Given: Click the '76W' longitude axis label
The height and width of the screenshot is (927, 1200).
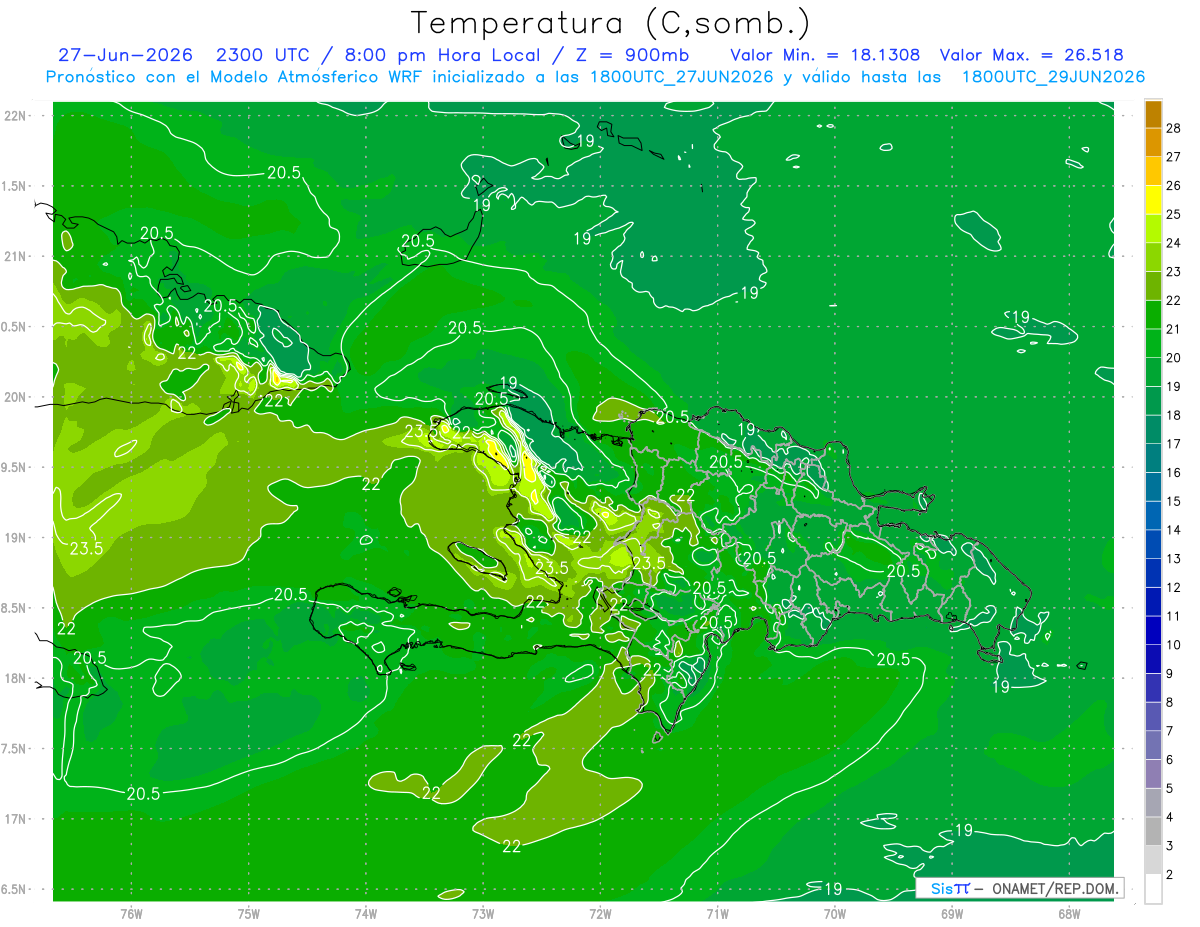Looking at the screenshot, I should 131,913.
